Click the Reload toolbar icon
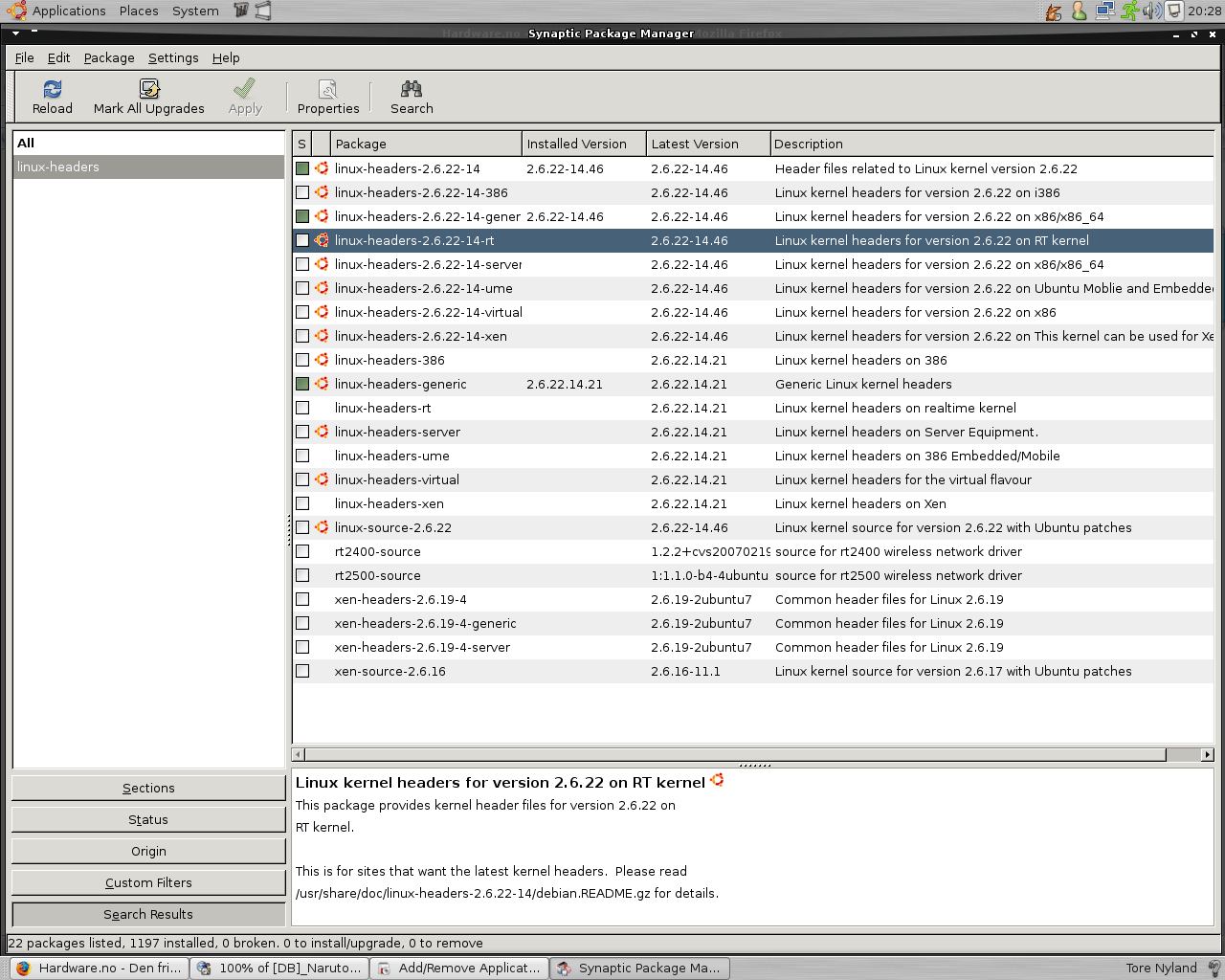Screen dimensions: 1225x980 pos(53,89)
